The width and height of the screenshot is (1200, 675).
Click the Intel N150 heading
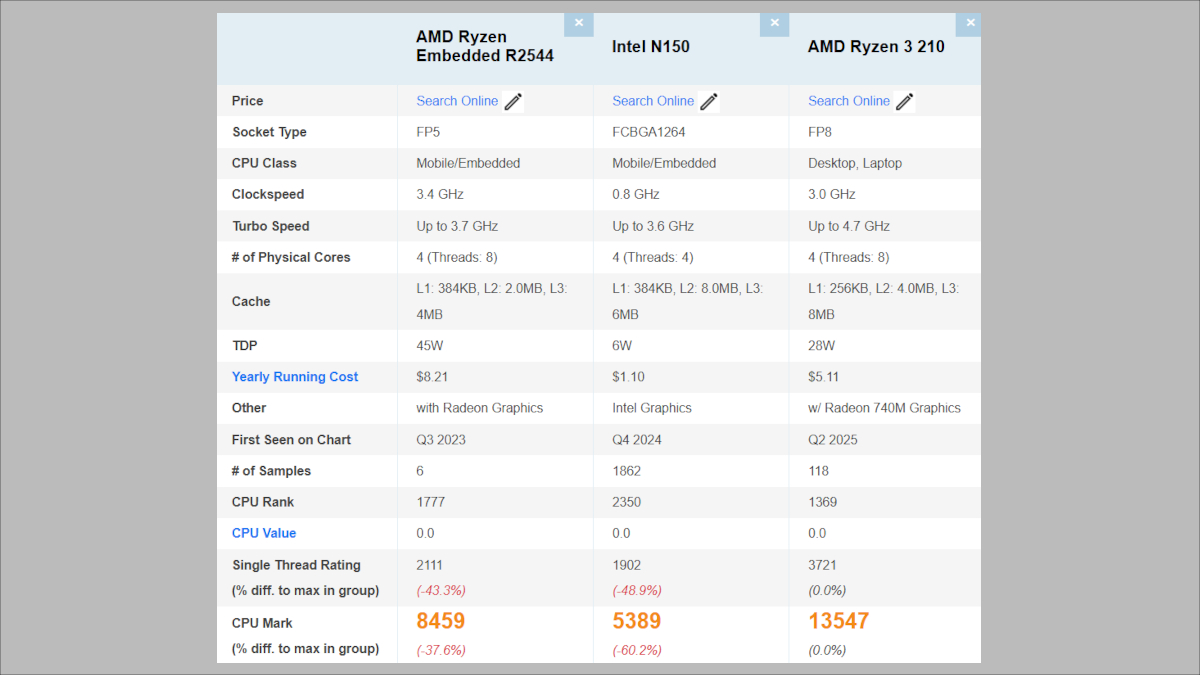pyautogui.click(x=651, y=46)
